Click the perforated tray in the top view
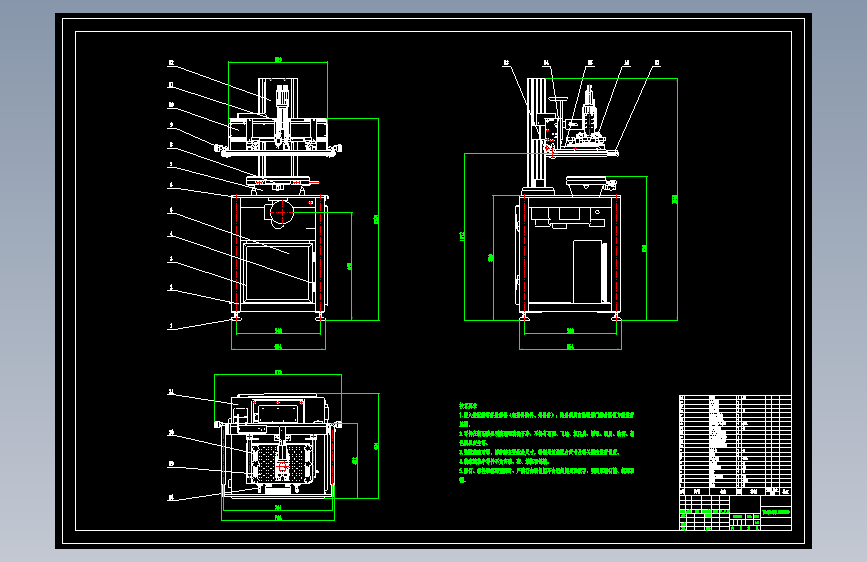The height and width of the screenshot is (562, 867). click(x=281, y=464)
